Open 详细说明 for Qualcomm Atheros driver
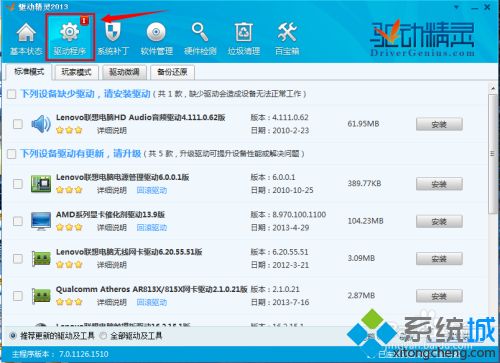500x363 pixels. tap(112, 302)
